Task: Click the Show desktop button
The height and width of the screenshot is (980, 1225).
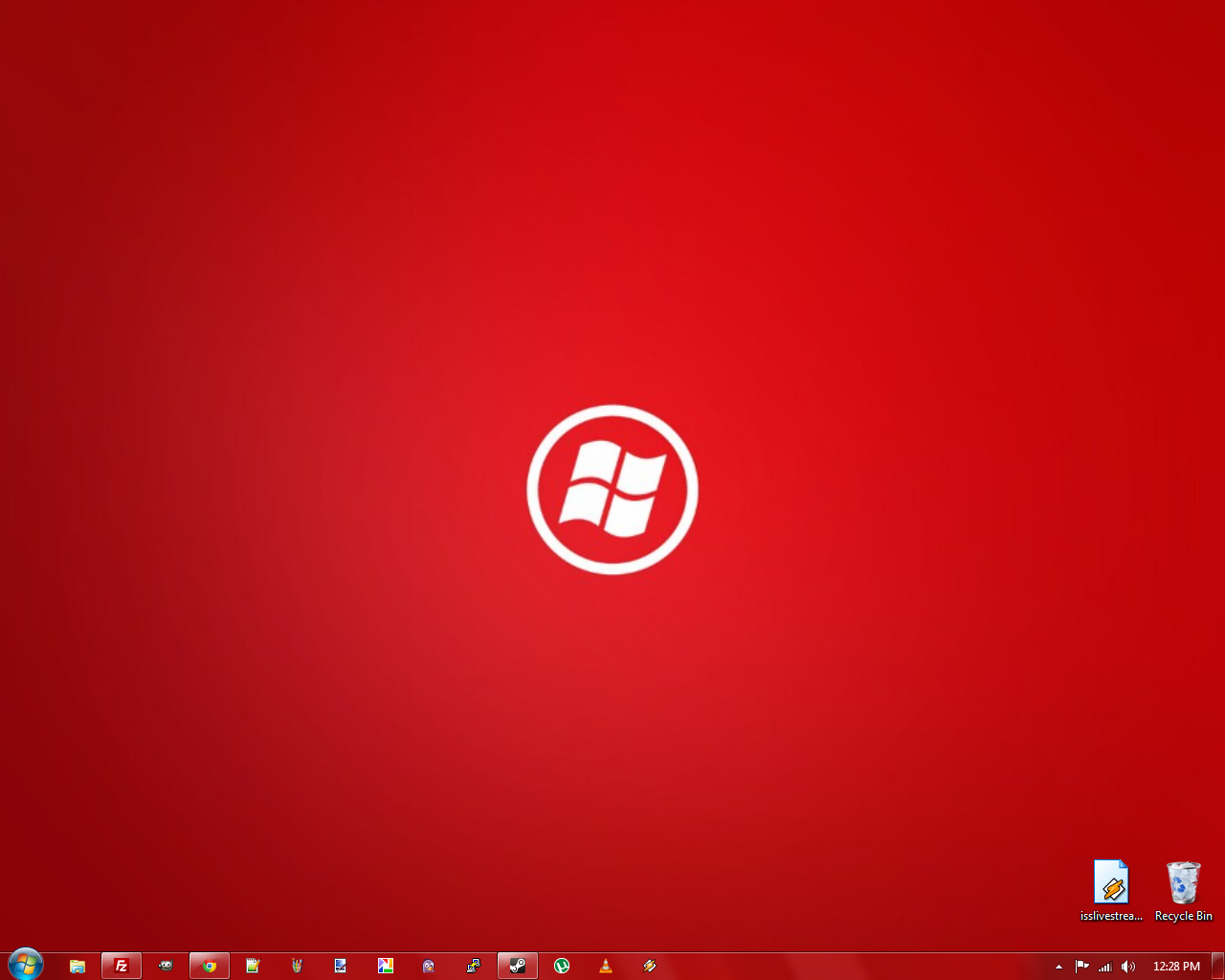Action: coord(1217,966)
